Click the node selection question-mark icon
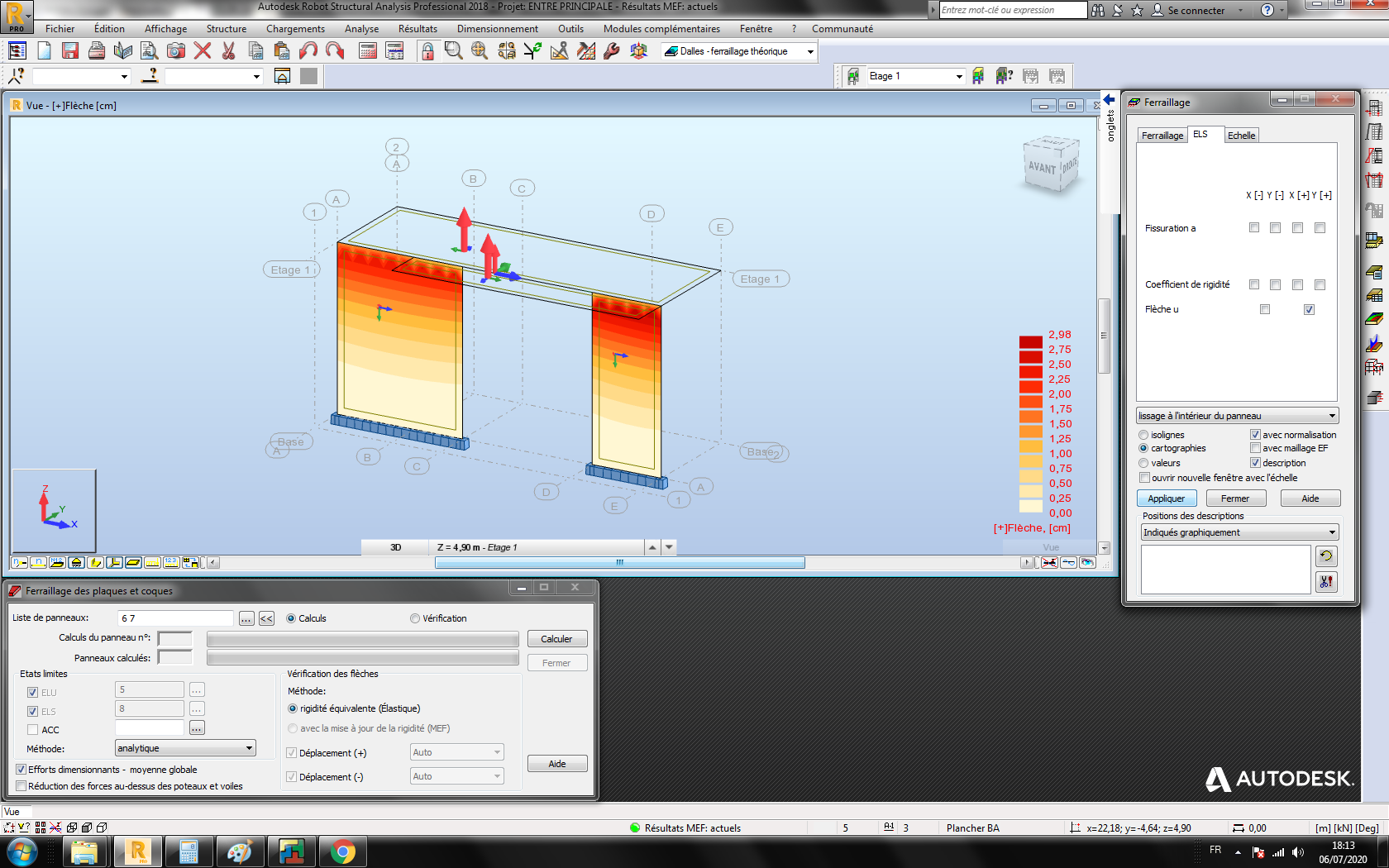 click(x=17, y=76)
